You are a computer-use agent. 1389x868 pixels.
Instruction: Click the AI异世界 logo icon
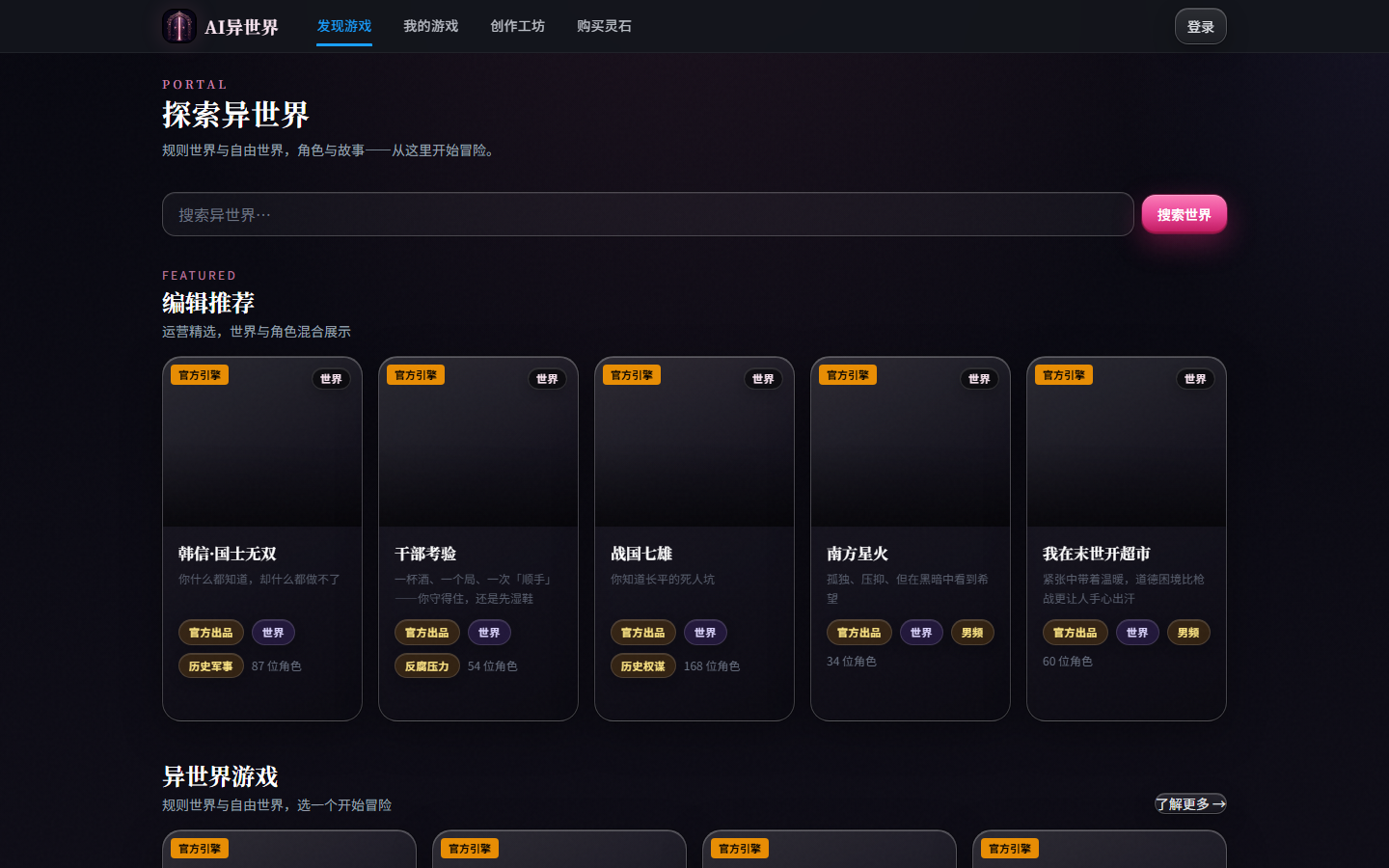(179, 26)
